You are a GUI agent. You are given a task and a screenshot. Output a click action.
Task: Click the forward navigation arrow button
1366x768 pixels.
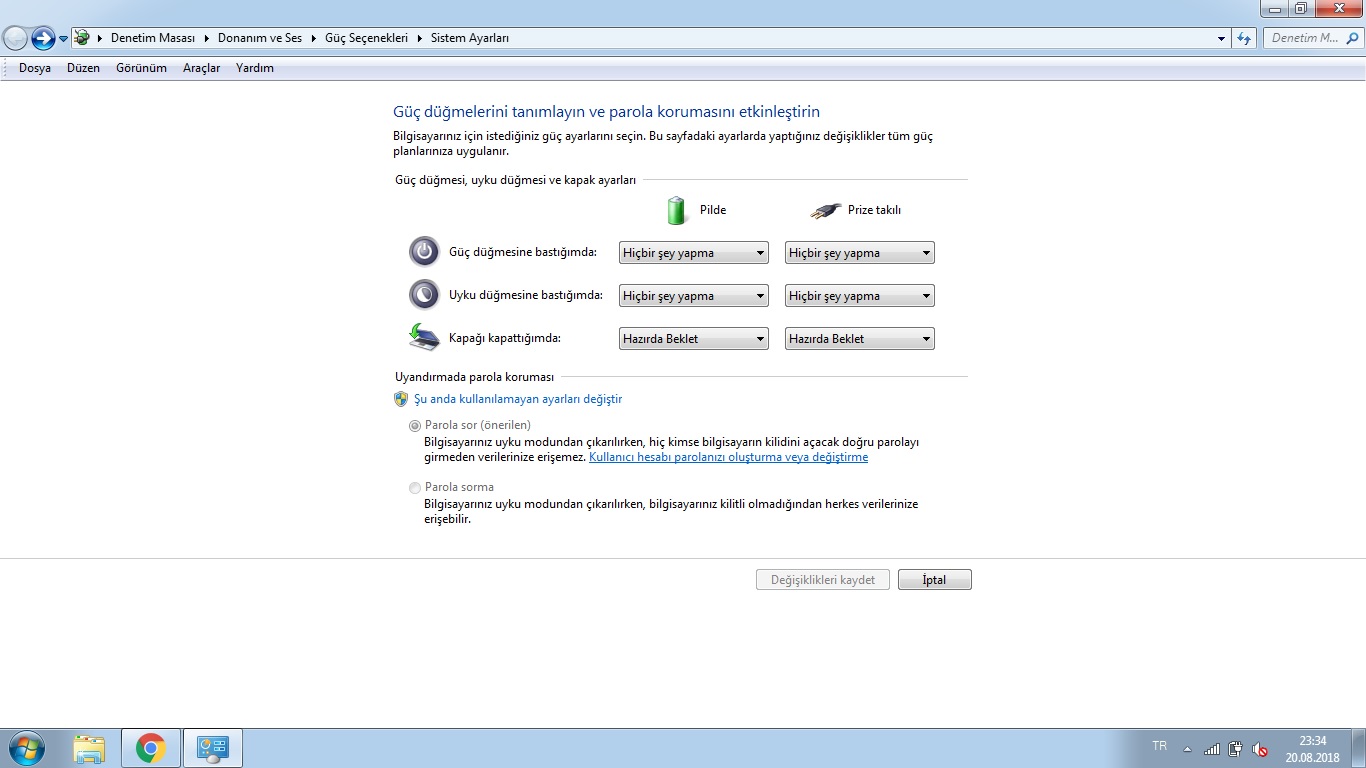point(42,38)
